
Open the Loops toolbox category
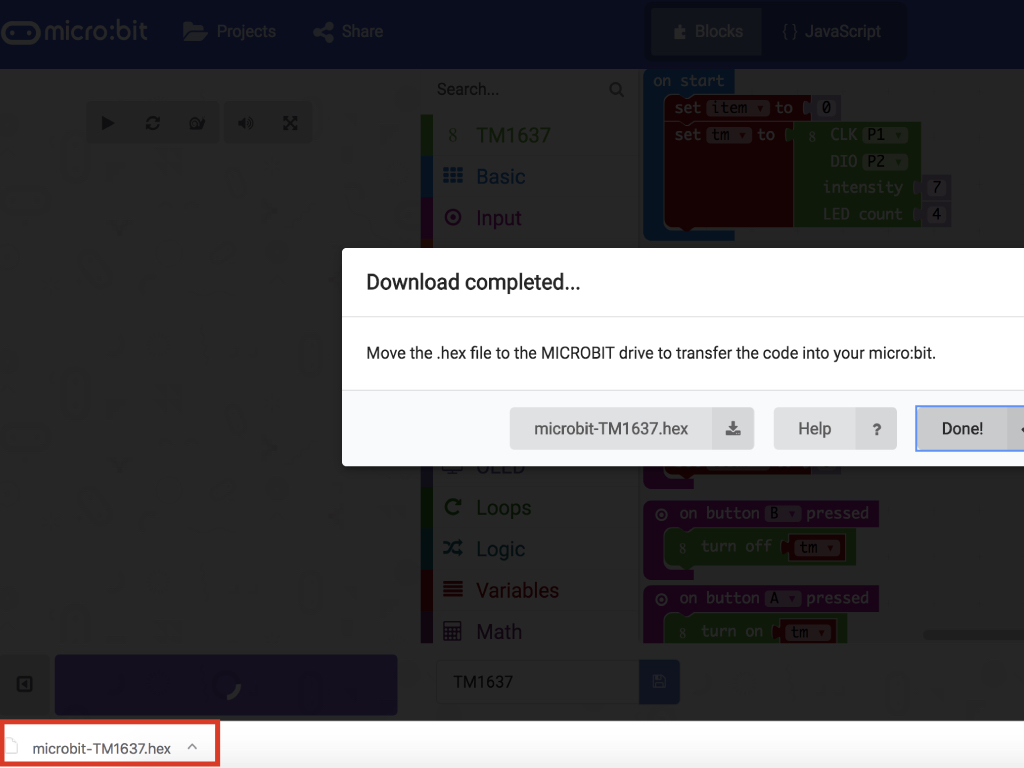pos(530,507)
